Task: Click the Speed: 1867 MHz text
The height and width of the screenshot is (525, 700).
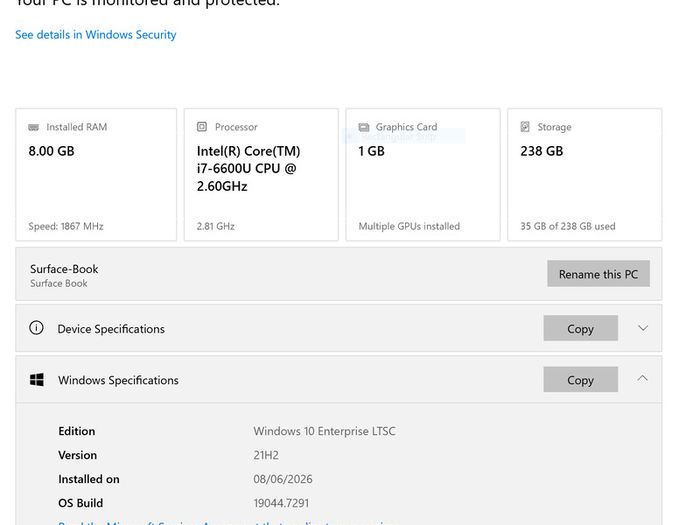Action: click(66, 226)
